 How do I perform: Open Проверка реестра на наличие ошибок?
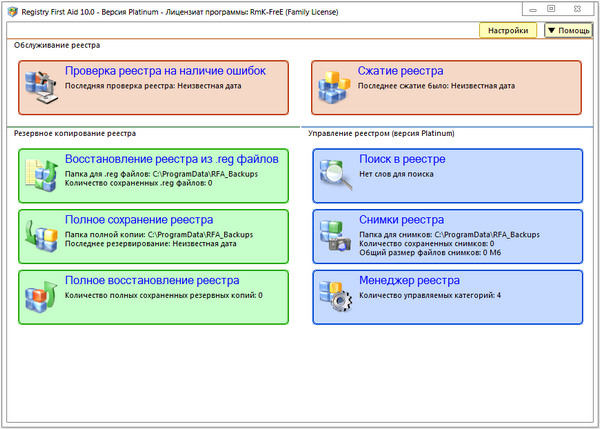point(165,71)
